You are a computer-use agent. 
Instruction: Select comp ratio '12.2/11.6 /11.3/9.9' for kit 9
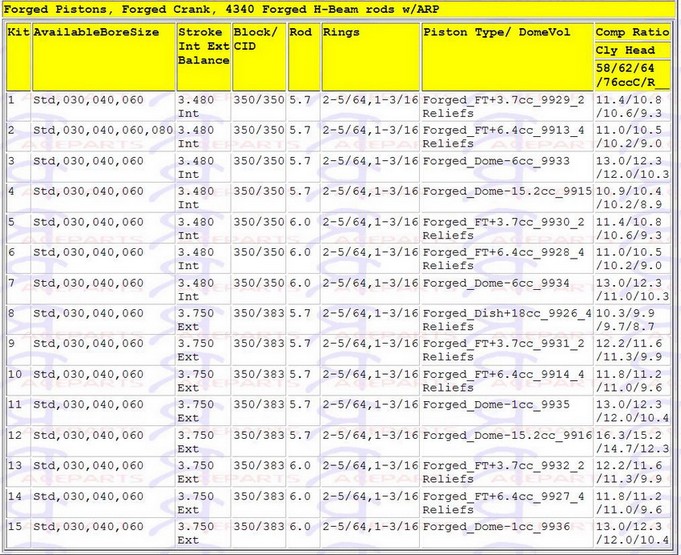pyautogui.click(x=632, y=350)
